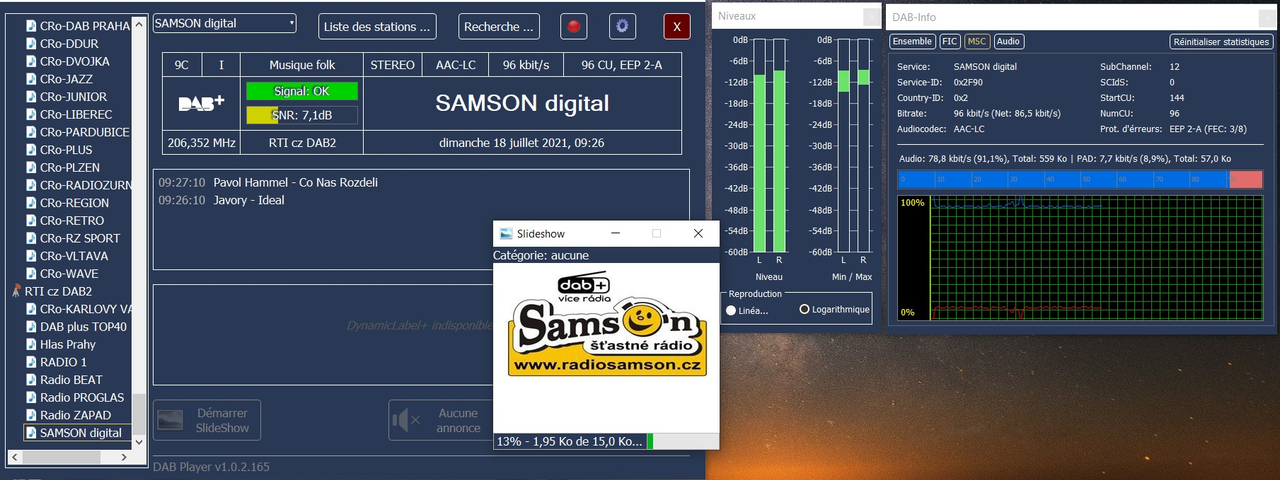1280x480 pixels.
Task: Select CRo-LIBEREC in station tree
Action: [76, 115]
